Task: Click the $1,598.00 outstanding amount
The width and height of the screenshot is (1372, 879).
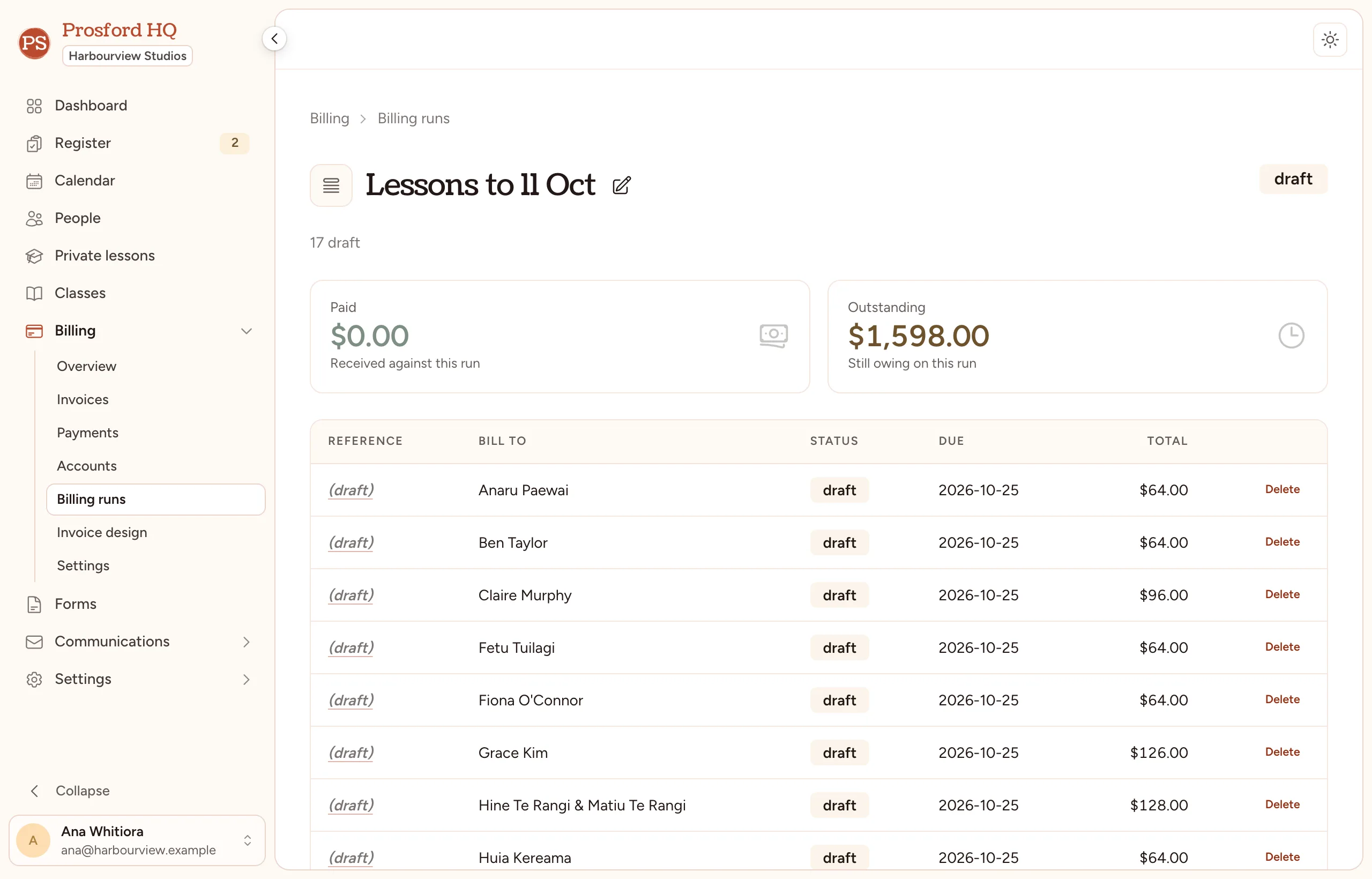Action: (918, 336)
